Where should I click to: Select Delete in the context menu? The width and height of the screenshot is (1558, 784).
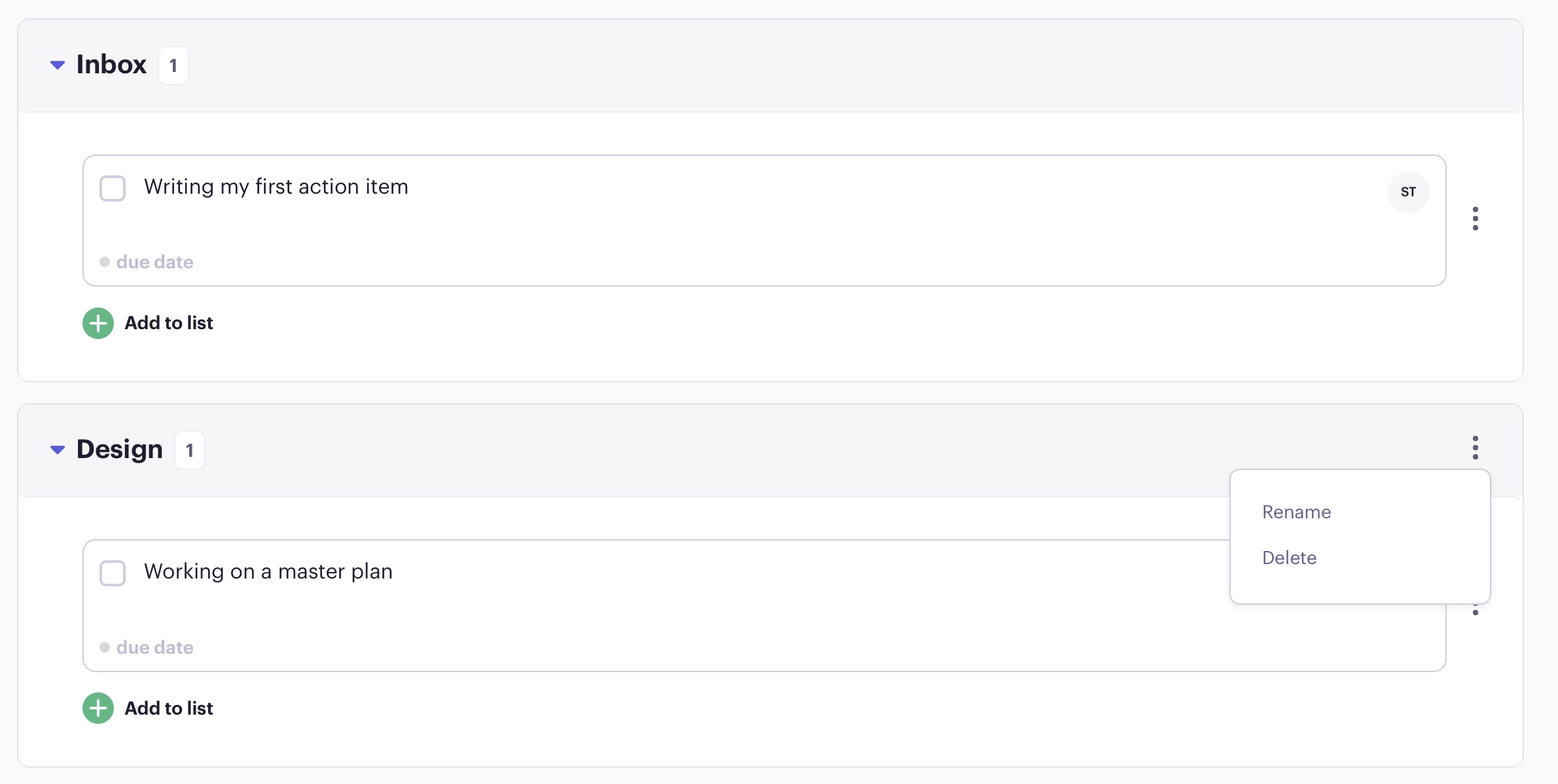1289,558
